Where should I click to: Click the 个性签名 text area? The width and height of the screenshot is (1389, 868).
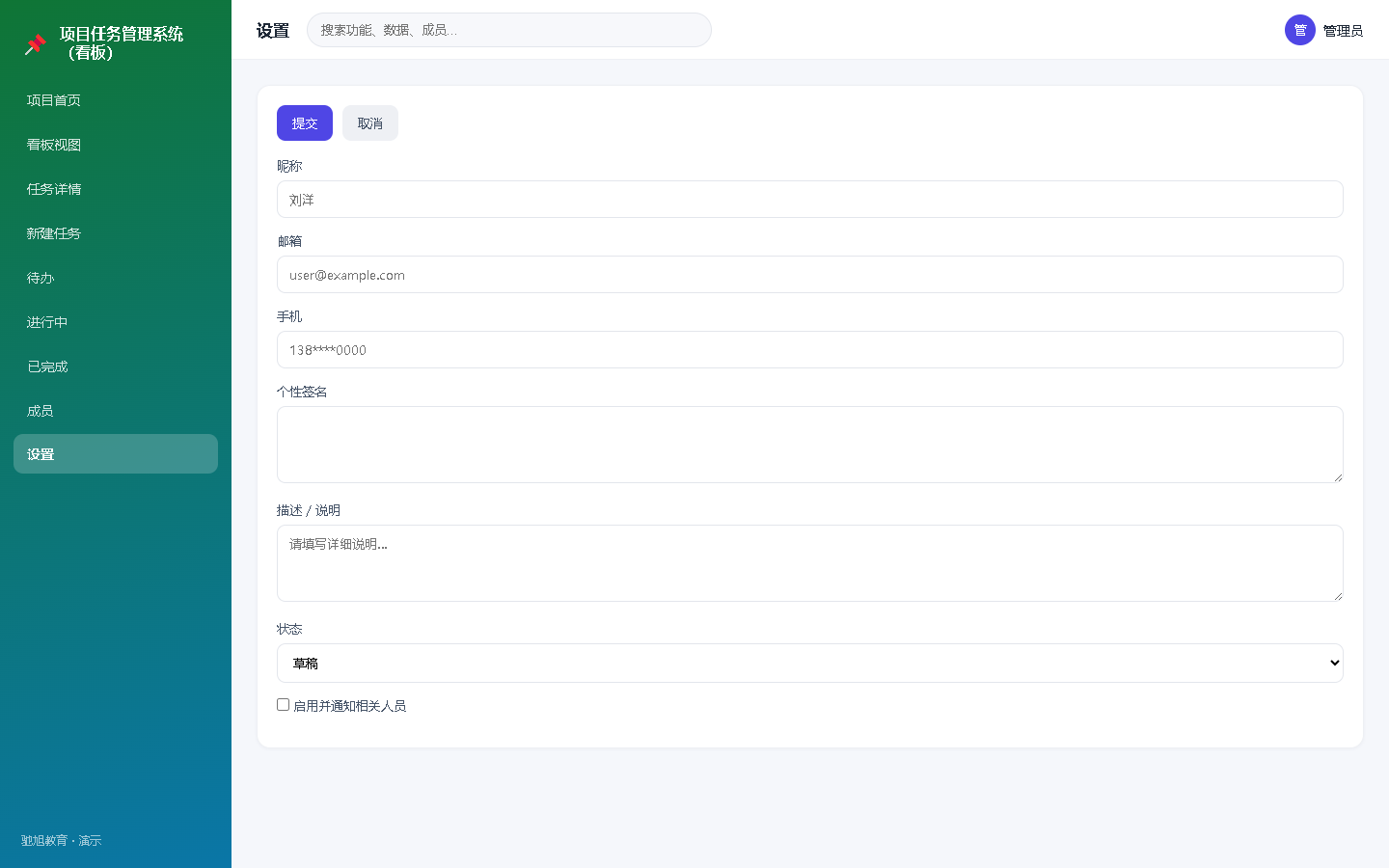810,445
